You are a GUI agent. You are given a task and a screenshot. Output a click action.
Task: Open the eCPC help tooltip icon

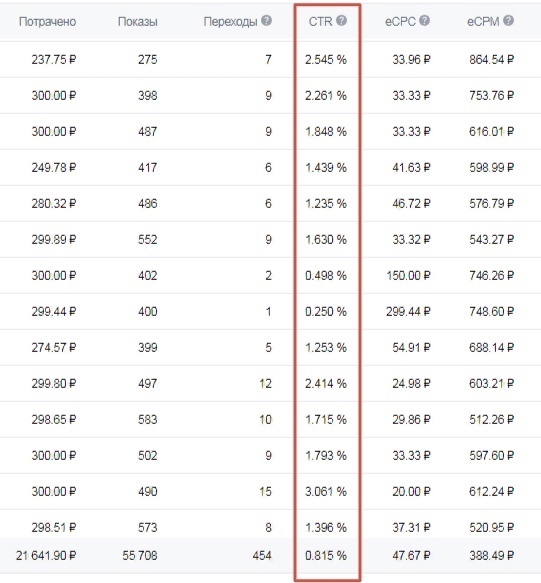coord(425,21)
